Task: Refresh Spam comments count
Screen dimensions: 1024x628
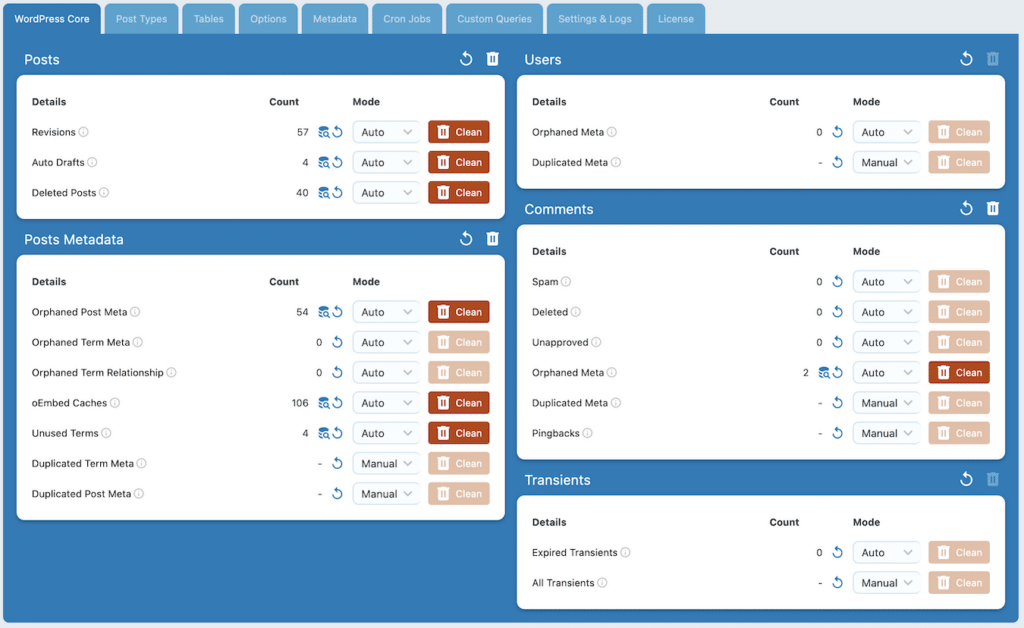Action: click(837, 281)
